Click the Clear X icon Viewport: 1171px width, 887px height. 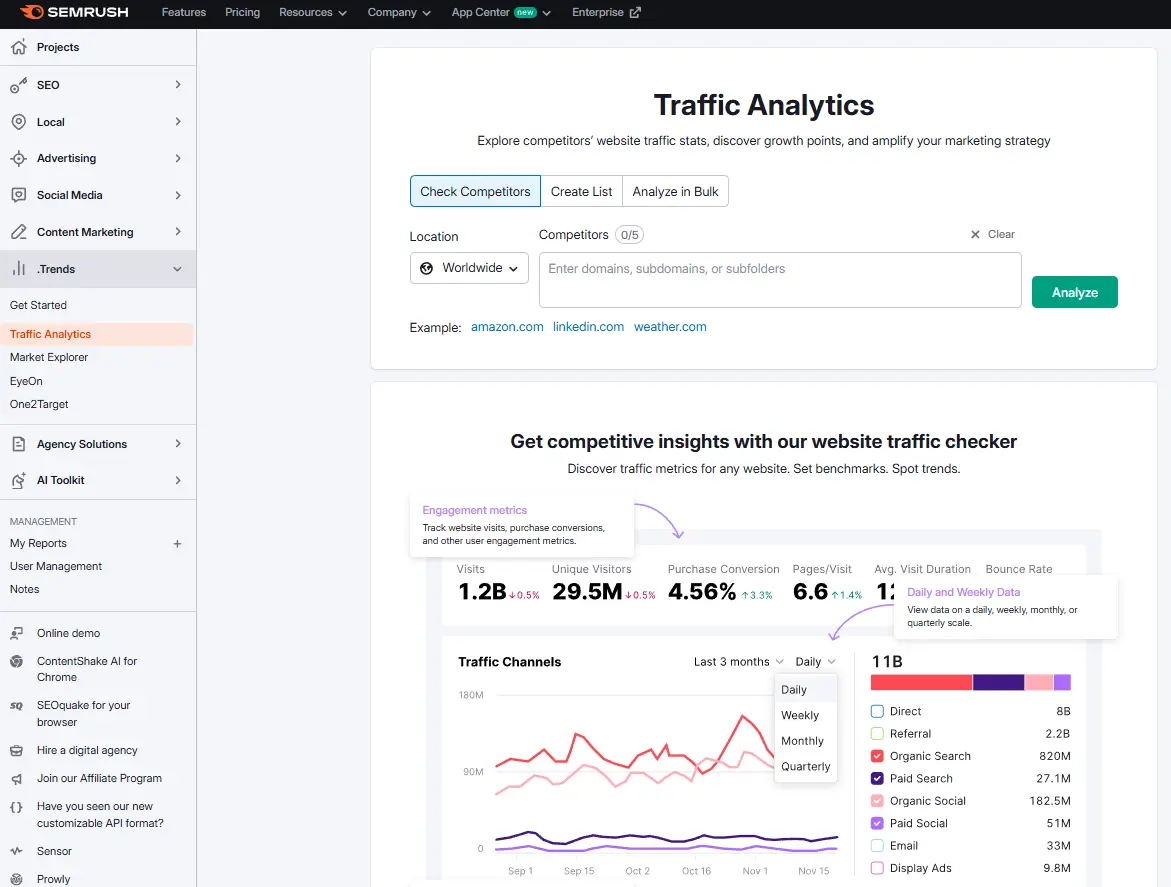click(975, 234)
